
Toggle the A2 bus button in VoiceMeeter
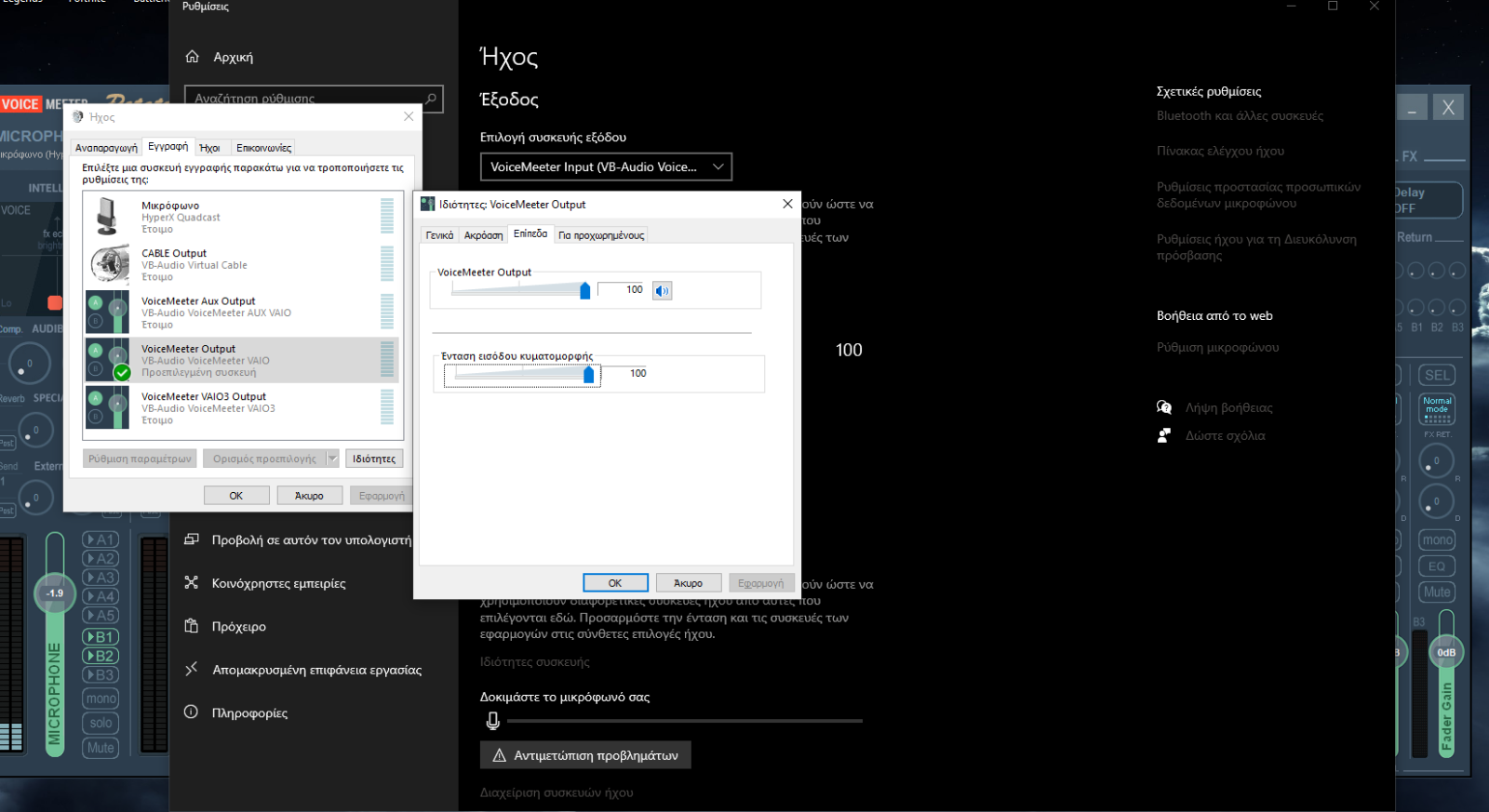click(101, 559)
